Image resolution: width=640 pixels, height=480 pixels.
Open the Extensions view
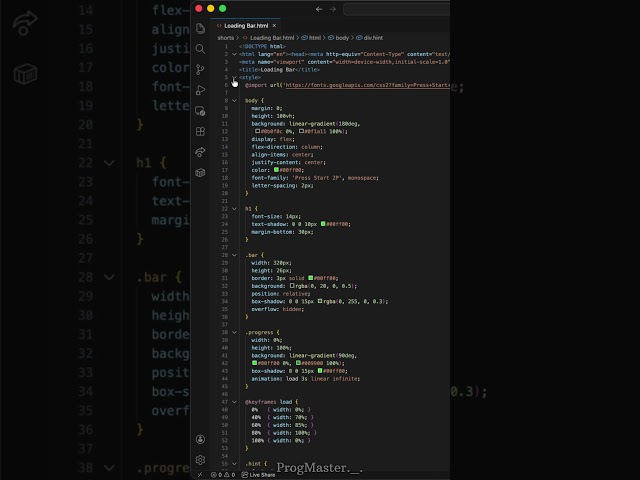(x=200, y=131)
